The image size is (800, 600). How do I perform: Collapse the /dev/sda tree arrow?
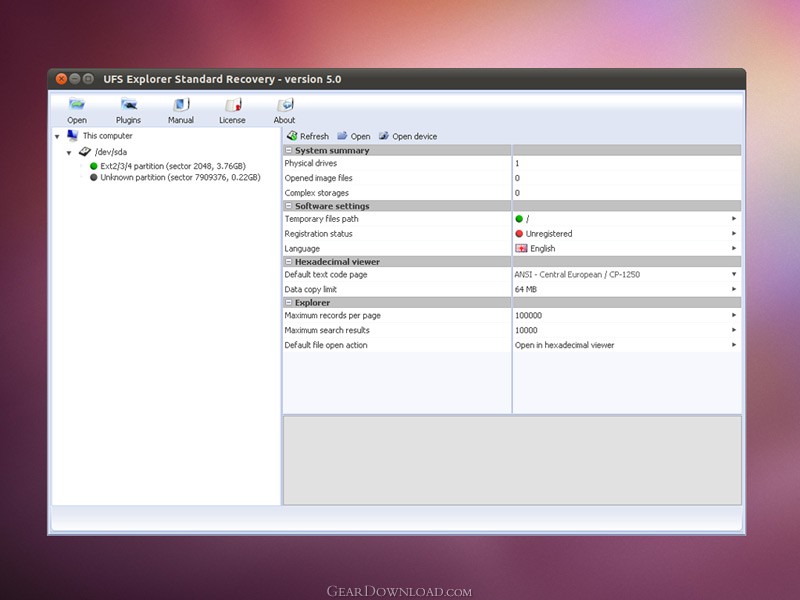tap(69, 153)
